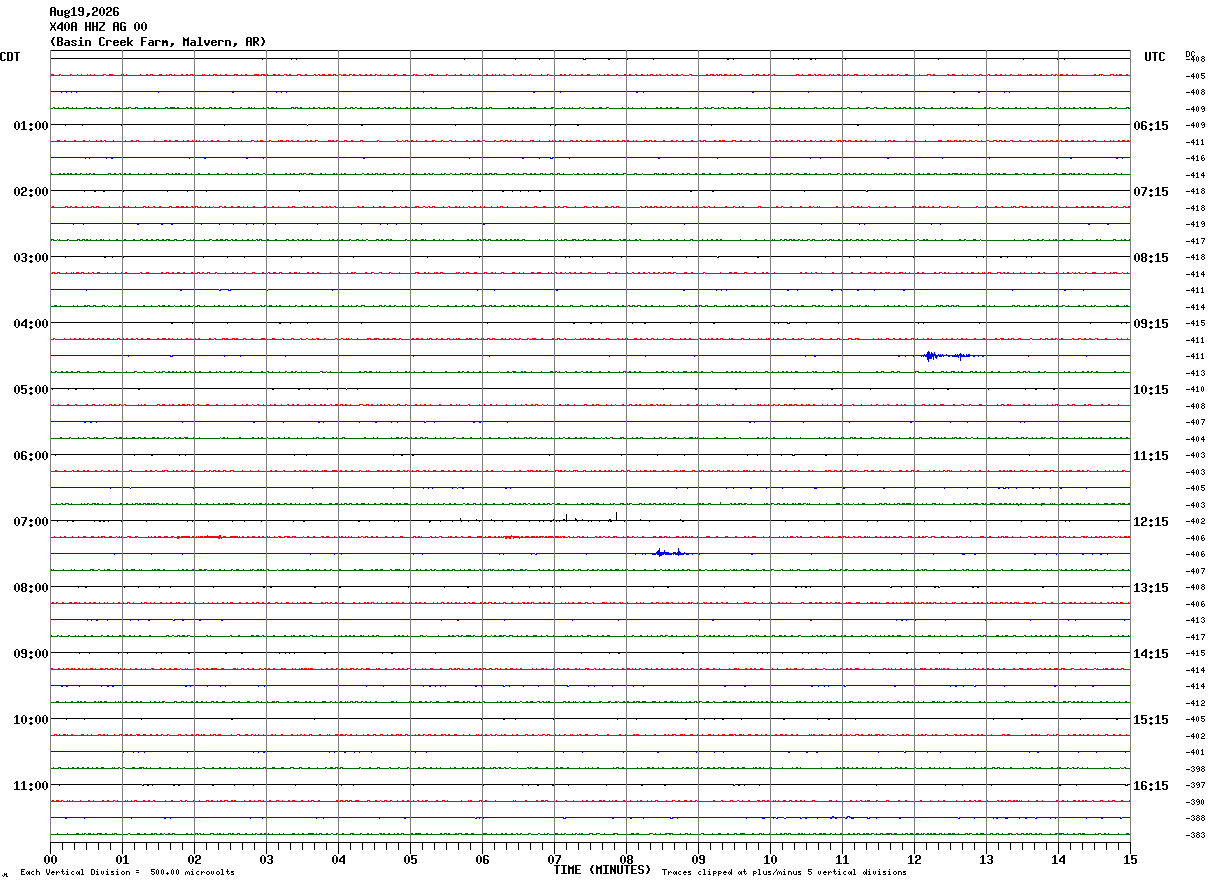The image size is (1210, 886).
Task: Click the Basin Creek Farm, Malvern, AR title
Action: 158,42
